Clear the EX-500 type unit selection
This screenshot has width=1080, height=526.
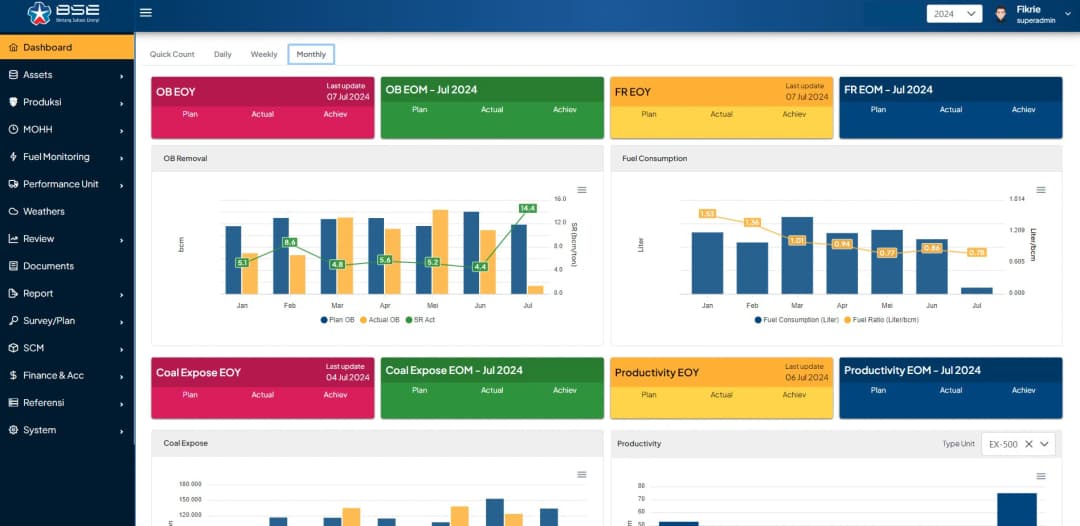pyautogui.click(x=1028, y=444)
